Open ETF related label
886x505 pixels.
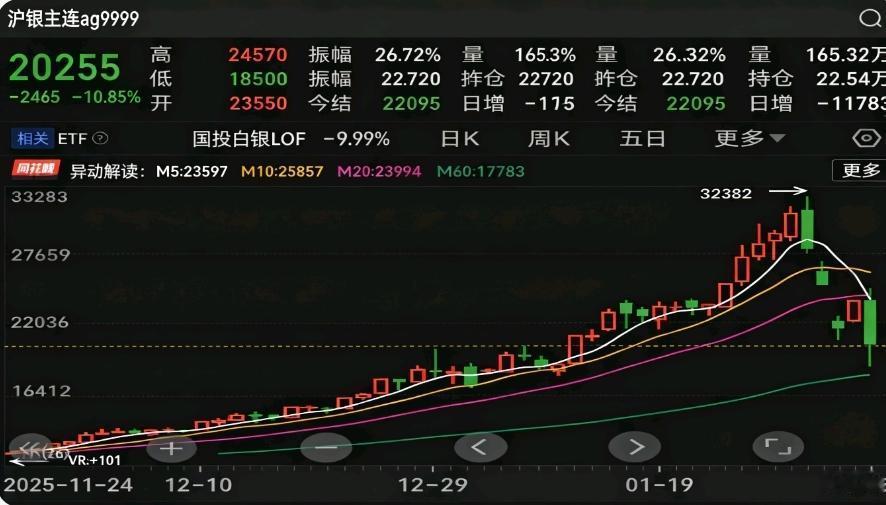[x=72, y=138]
